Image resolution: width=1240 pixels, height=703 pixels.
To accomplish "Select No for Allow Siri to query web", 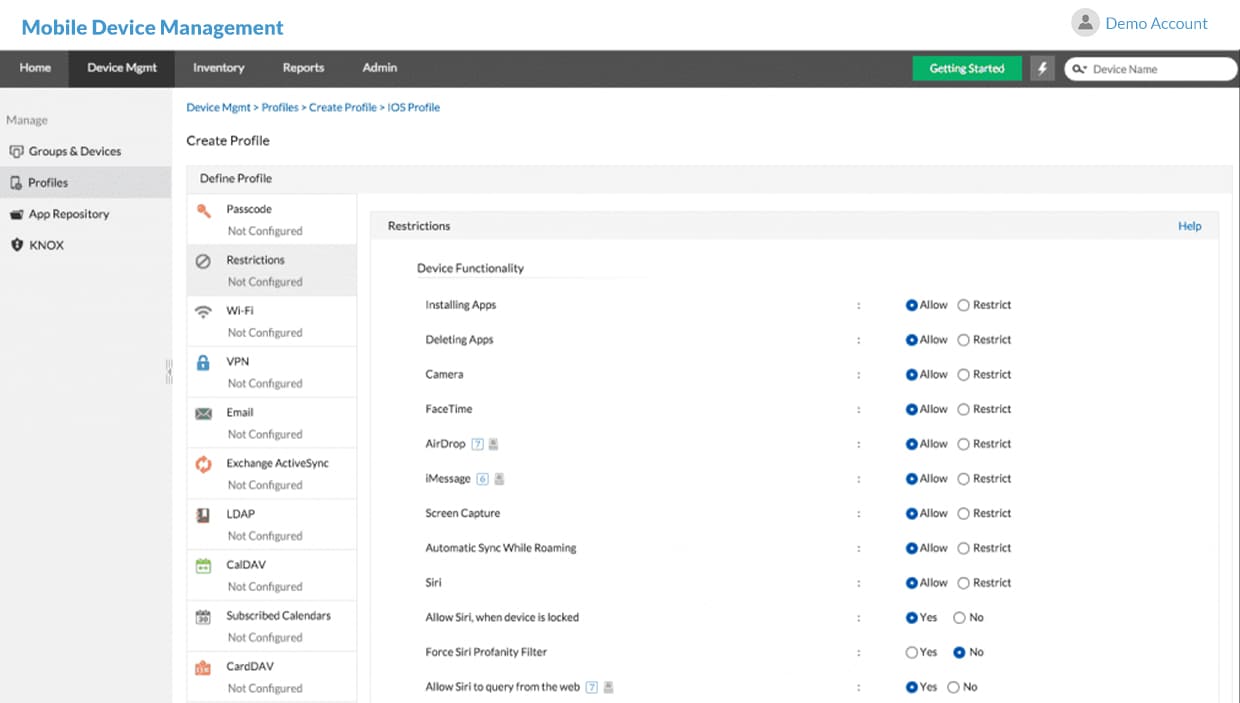I will point(954,687).
